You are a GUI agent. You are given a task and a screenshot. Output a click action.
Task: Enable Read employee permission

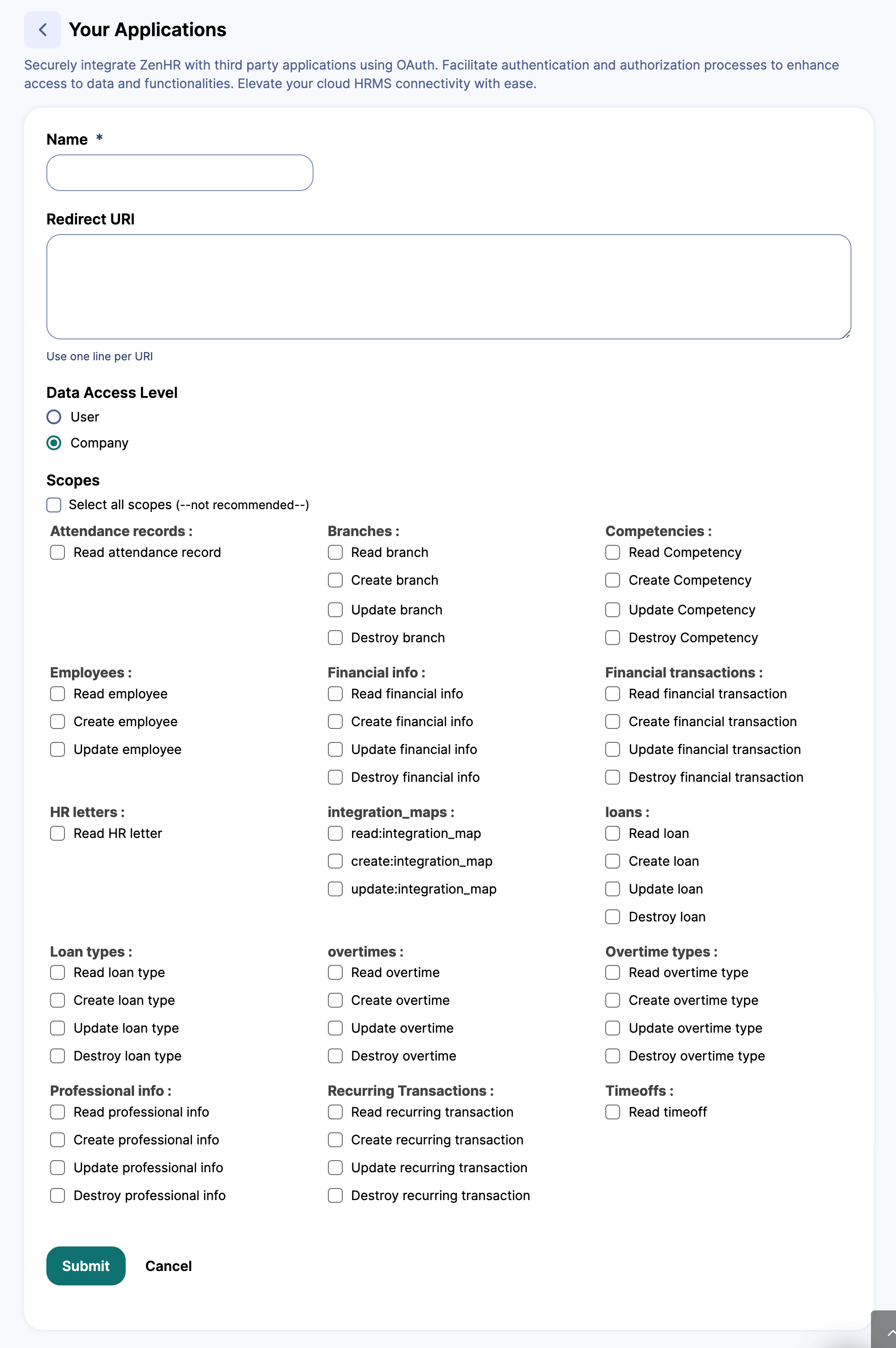coord(57,693)
